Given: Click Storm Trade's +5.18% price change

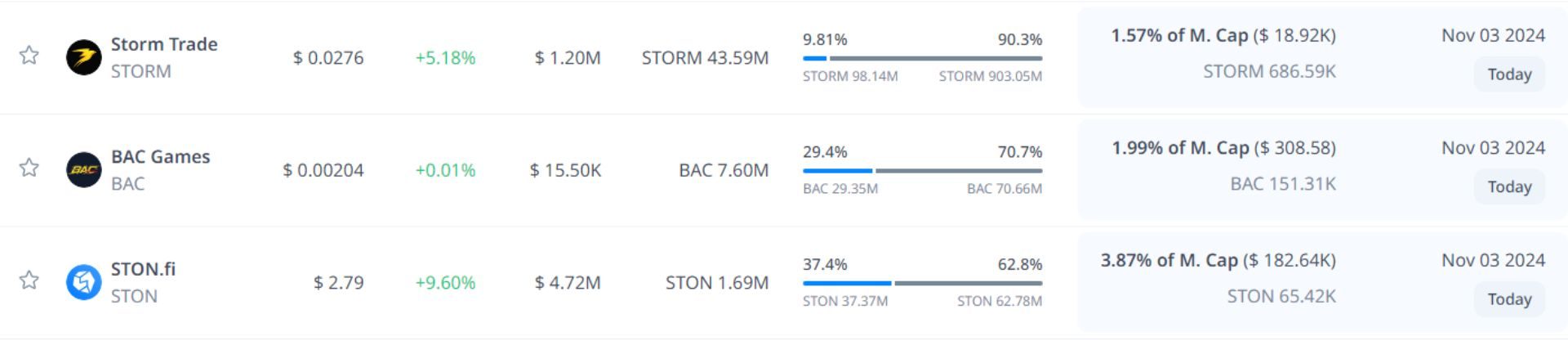Looking at the screenshot, I should tap(445, 58).
